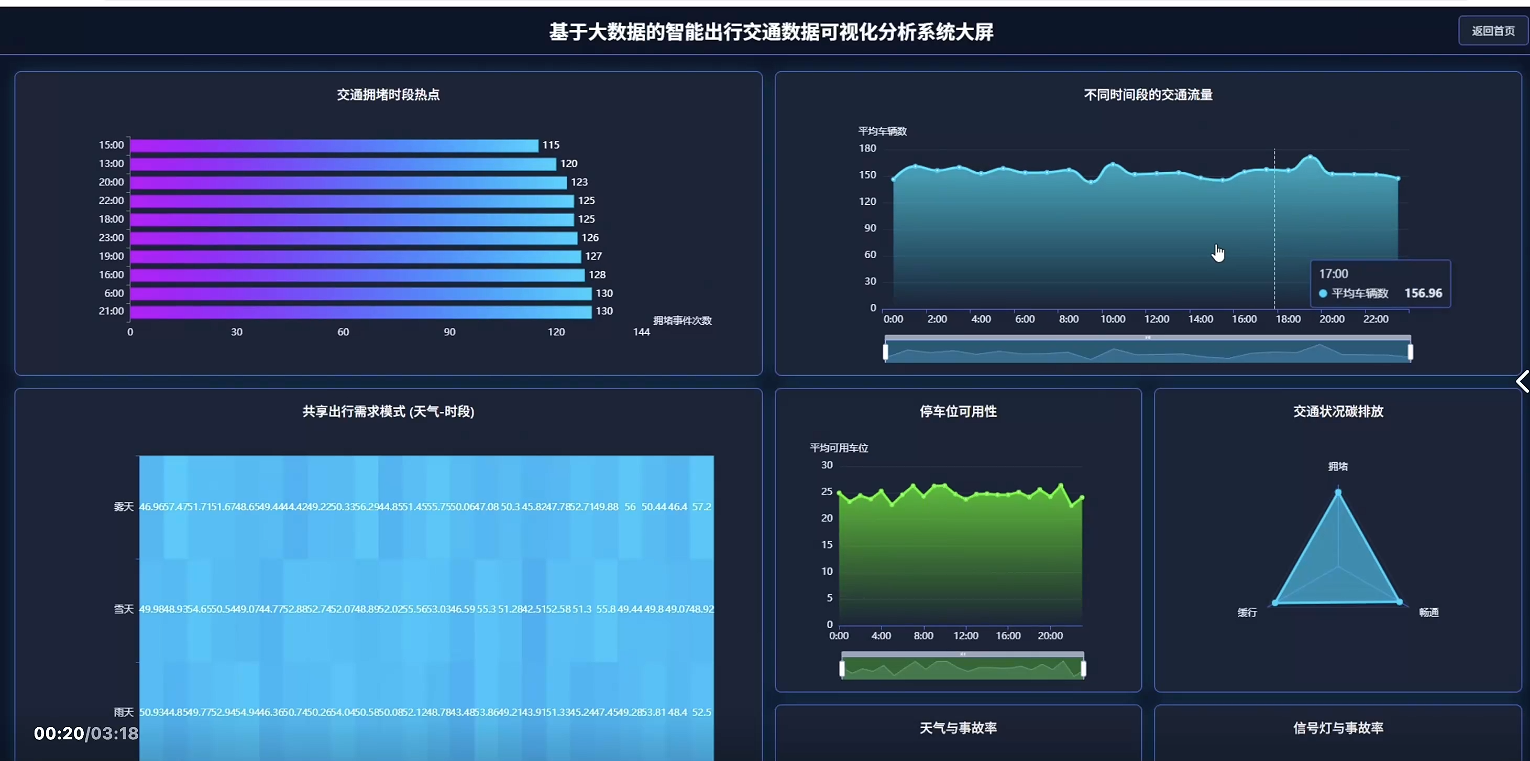The width and height of the screenshot is (1530, 761).
Task: Click the 6:00 bar in the congestion hotspot chart
Action: pyautogui.click(x=361, y=293)
